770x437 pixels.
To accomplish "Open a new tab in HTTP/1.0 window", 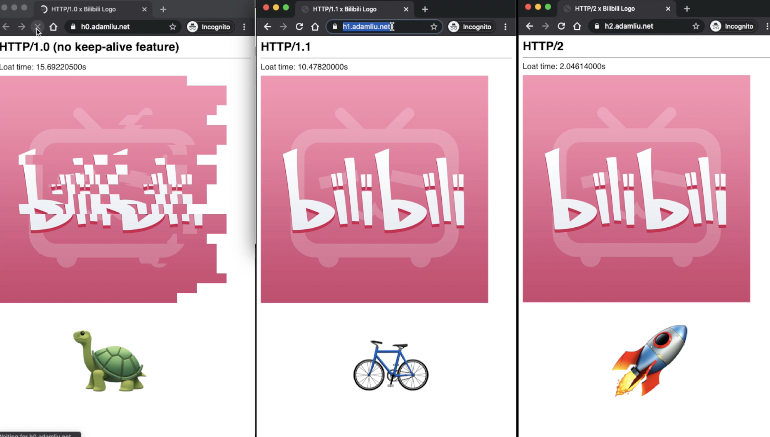I will [163, 9].
